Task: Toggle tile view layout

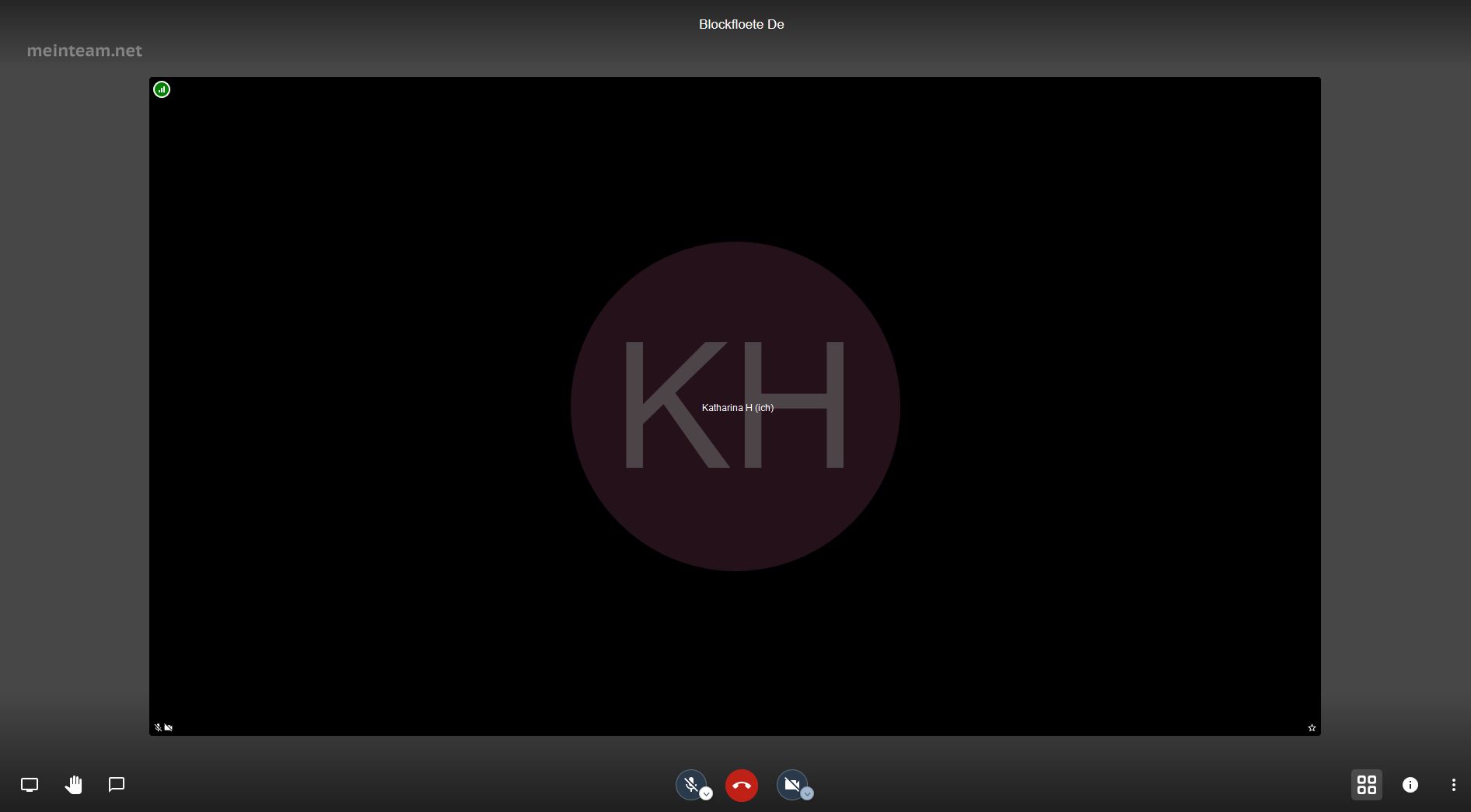Action: click(1367, 785)
